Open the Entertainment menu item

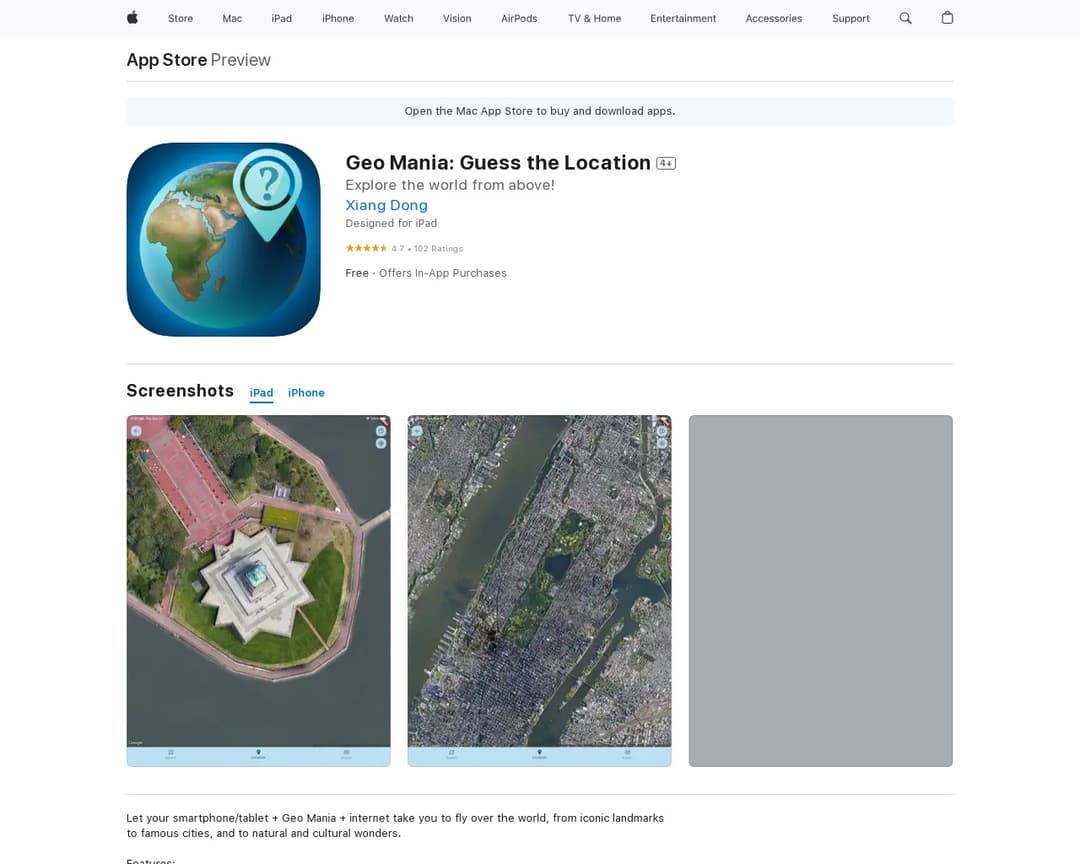(x=683, y=18)
